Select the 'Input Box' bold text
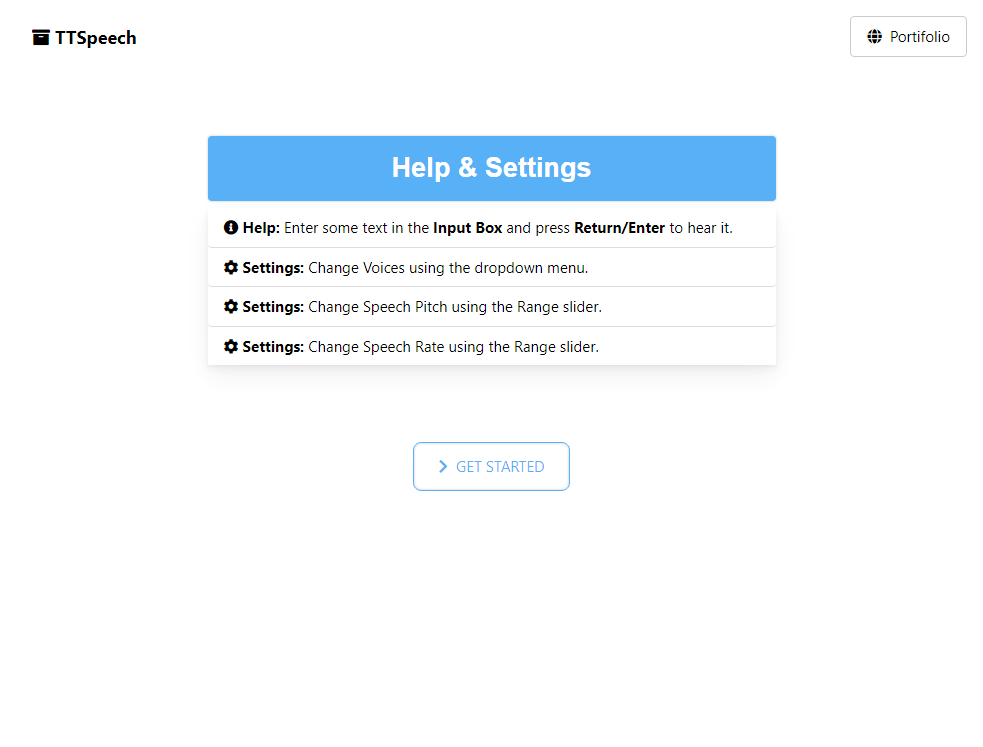The height and width of the screenshot is (747, 983). coord(468,228)
